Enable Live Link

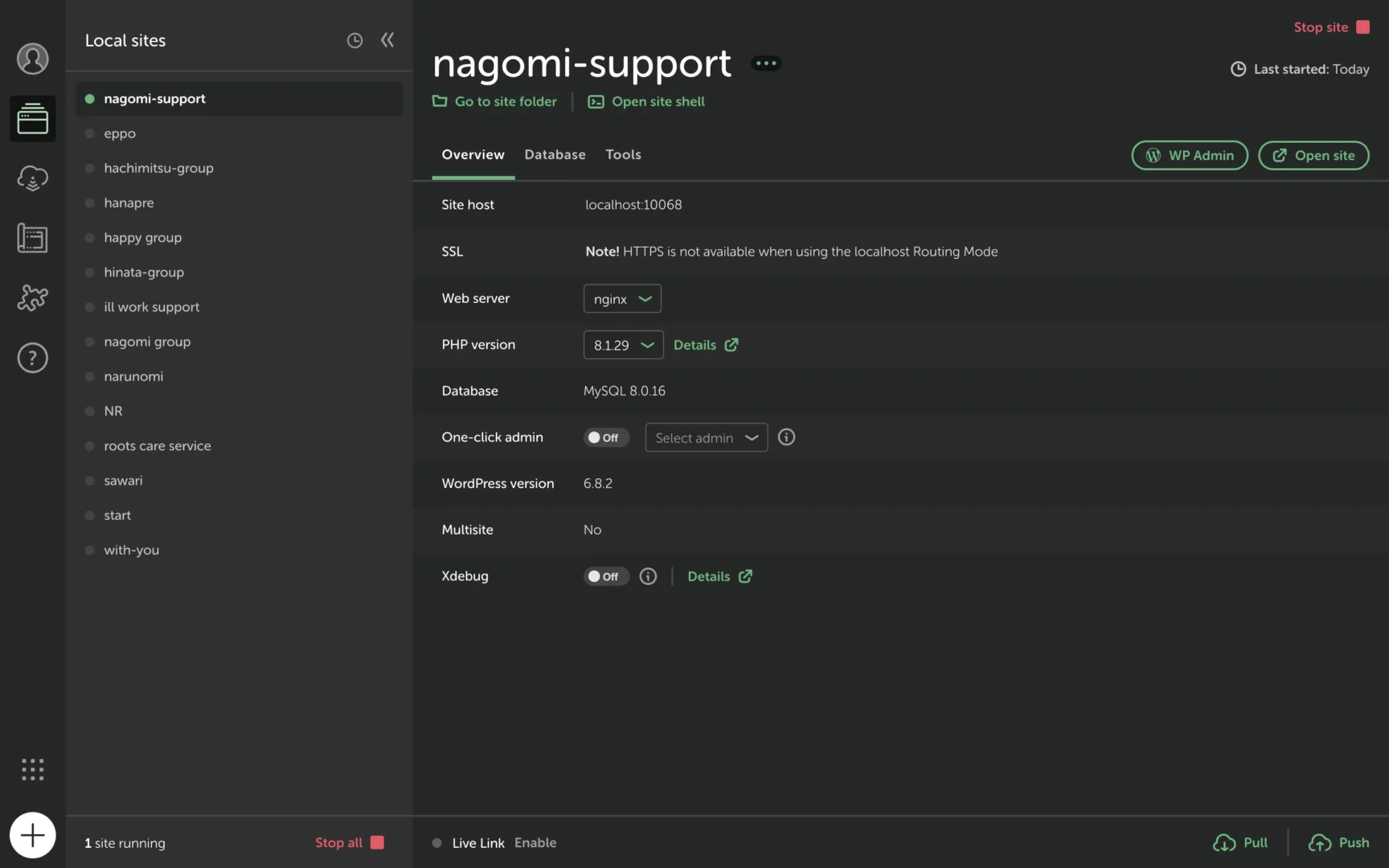click(x=535, y=843)
